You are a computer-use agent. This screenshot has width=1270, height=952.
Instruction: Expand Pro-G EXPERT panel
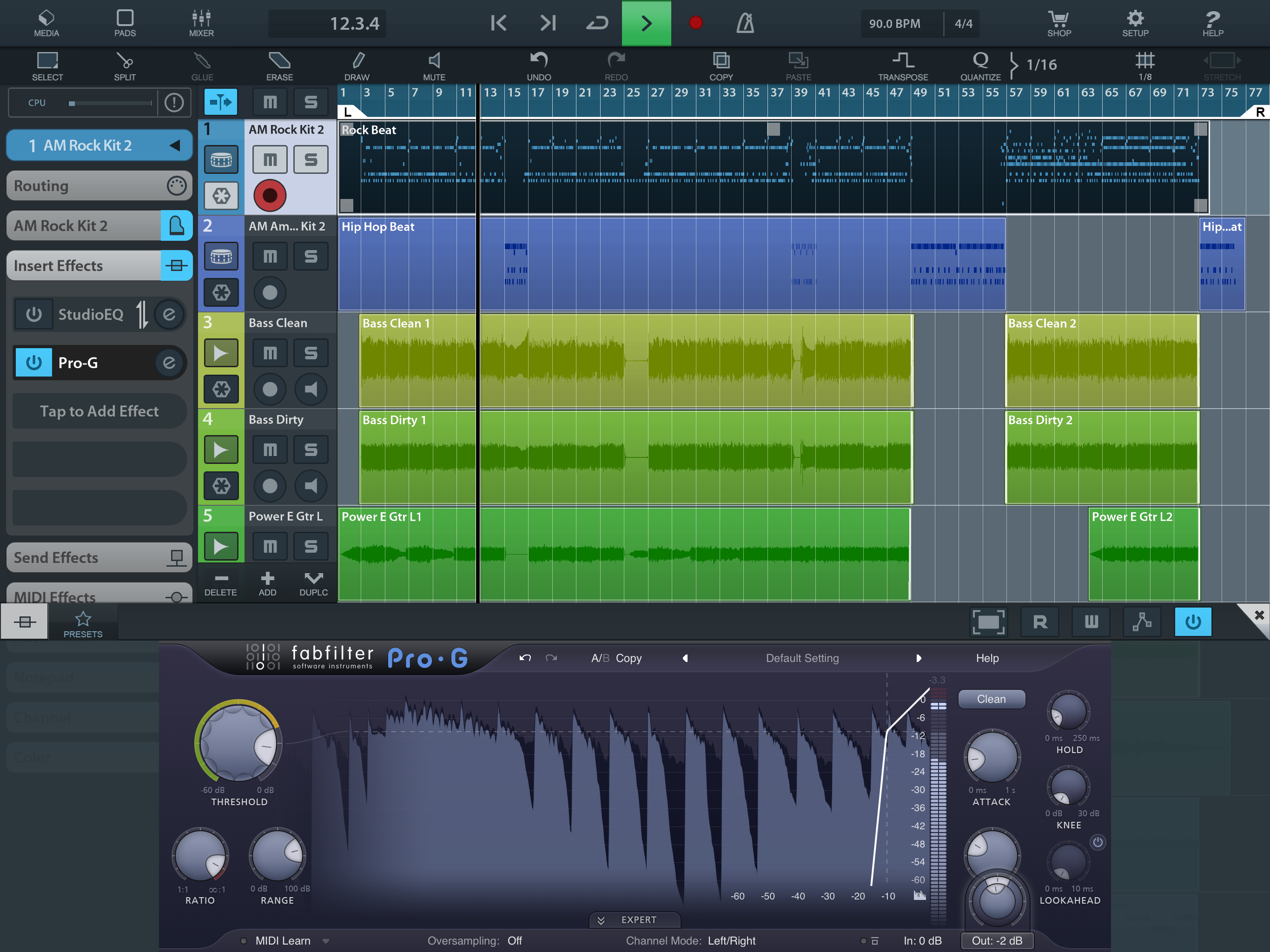coord(634,920)
